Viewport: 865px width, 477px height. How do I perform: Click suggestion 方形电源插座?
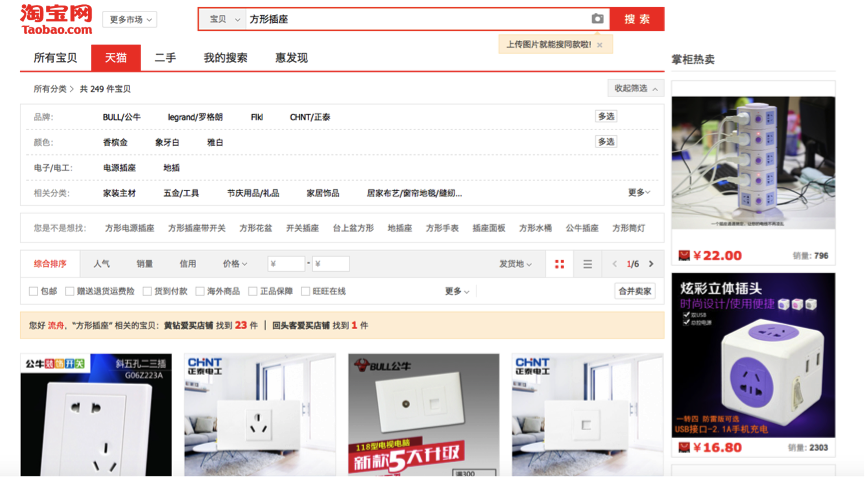130,228
